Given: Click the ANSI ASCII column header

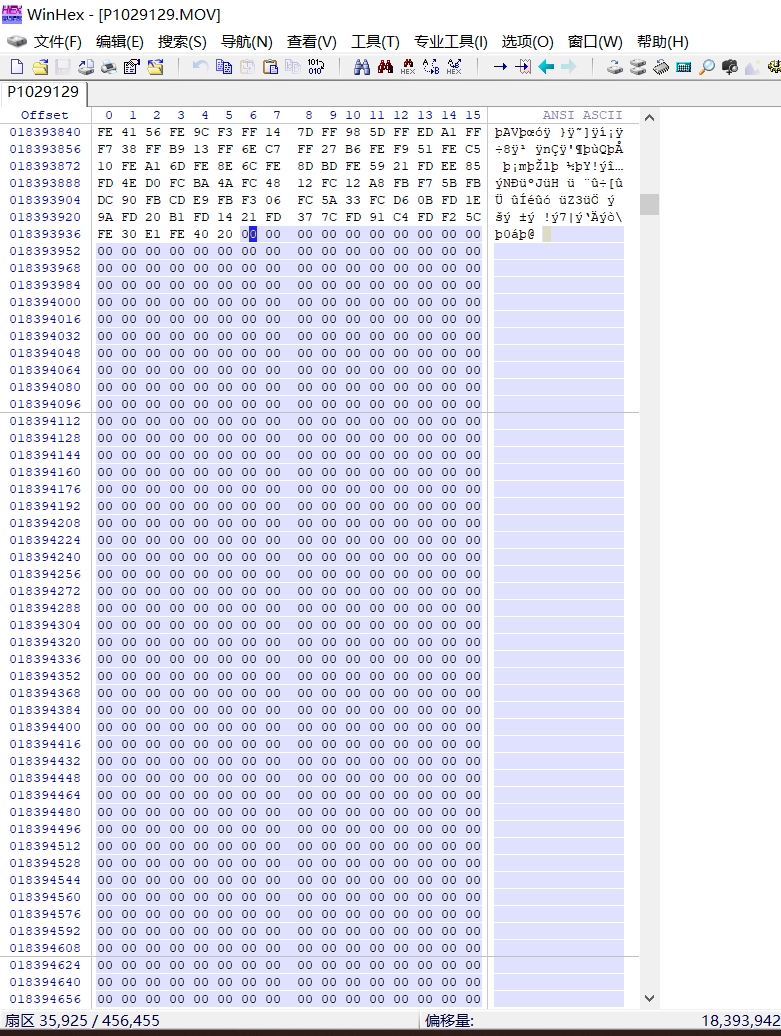Looking at the screenshot, I should tap(583, 115).
